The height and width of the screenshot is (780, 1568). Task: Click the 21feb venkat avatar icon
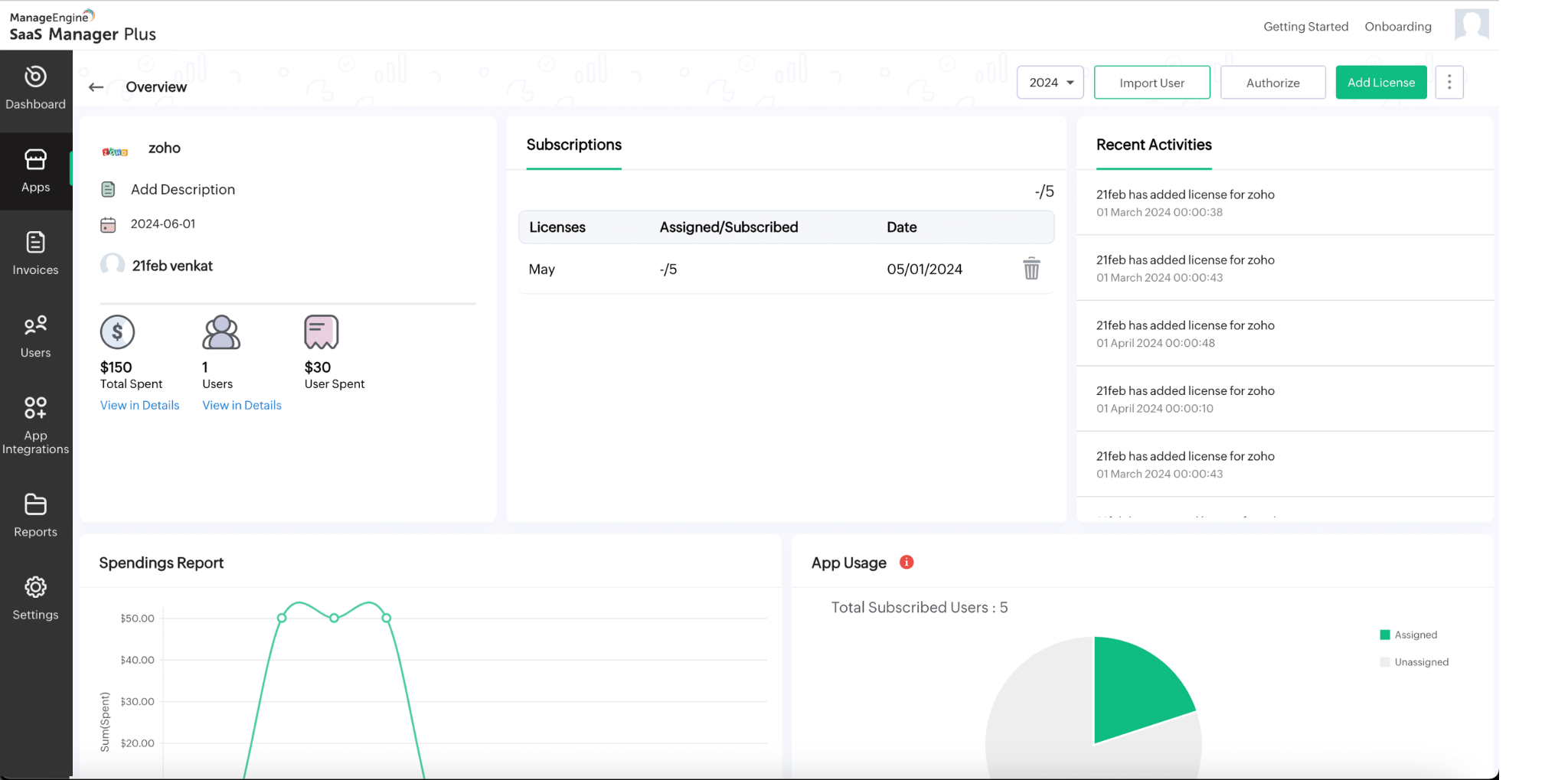[x=113, y=265]
